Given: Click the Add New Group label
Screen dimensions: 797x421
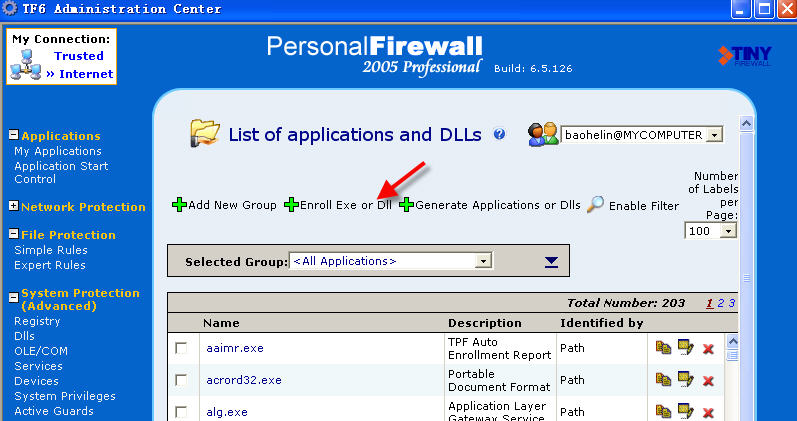Looking at the screenshot, I should pos(232,205).
